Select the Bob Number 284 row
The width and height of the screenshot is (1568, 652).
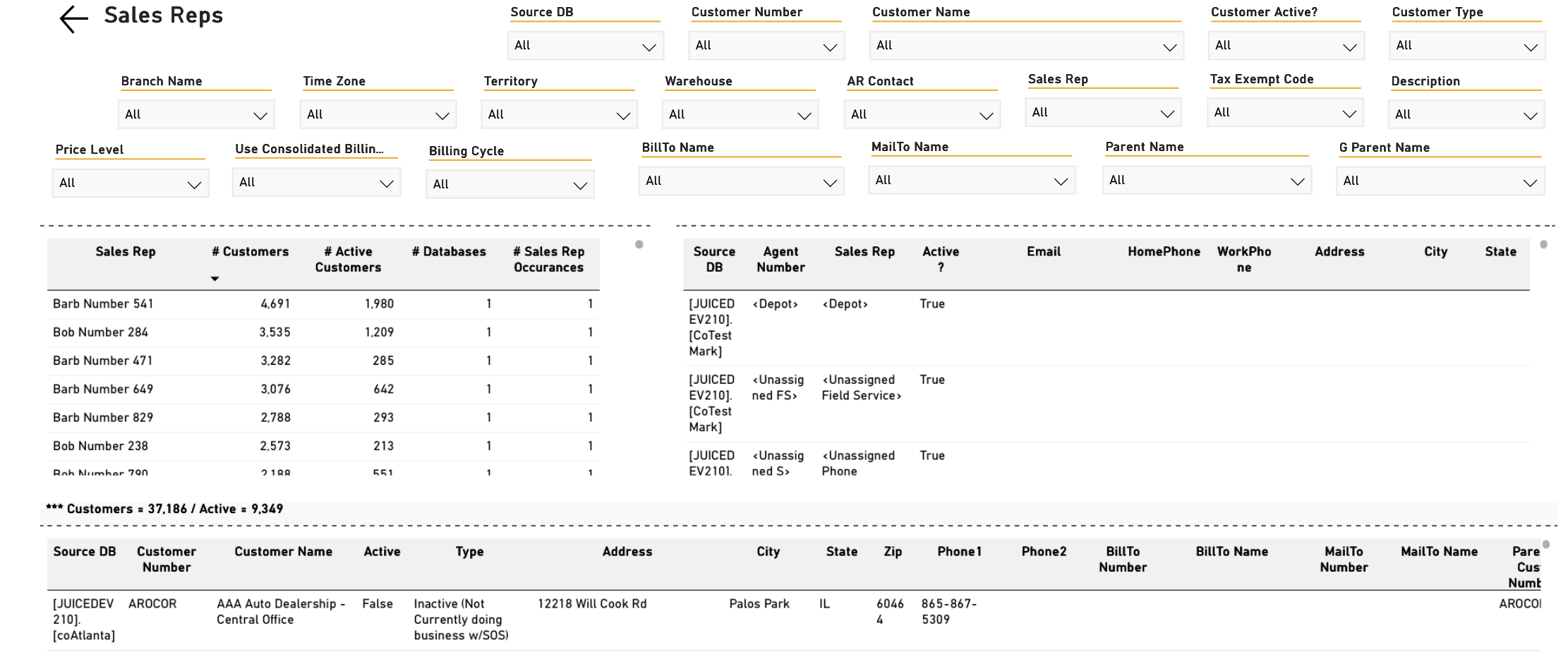click(x=323, y=332)
